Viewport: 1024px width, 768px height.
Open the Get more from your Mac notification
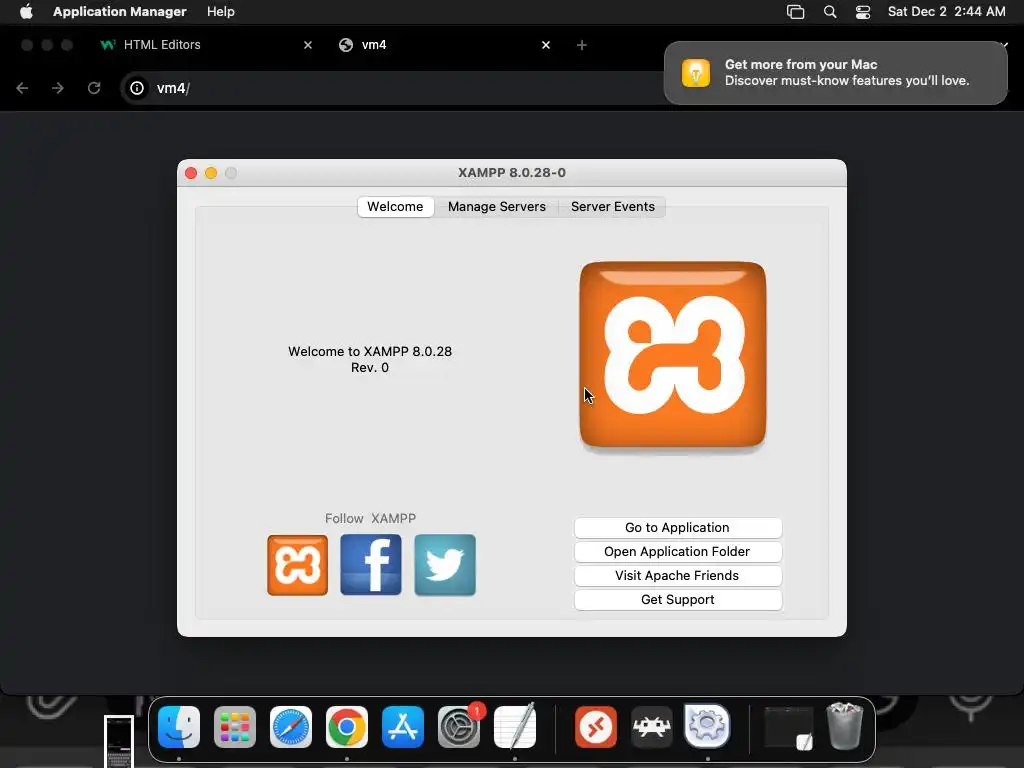click(835, 72)
